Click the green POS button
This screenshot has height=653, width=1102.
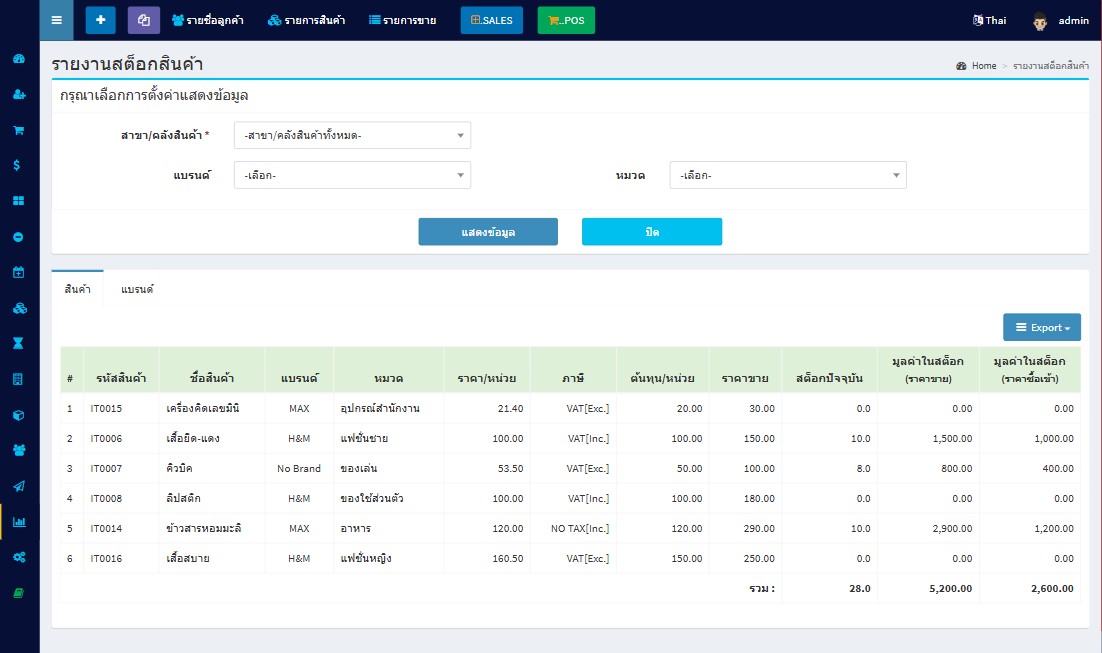point(566,20)
